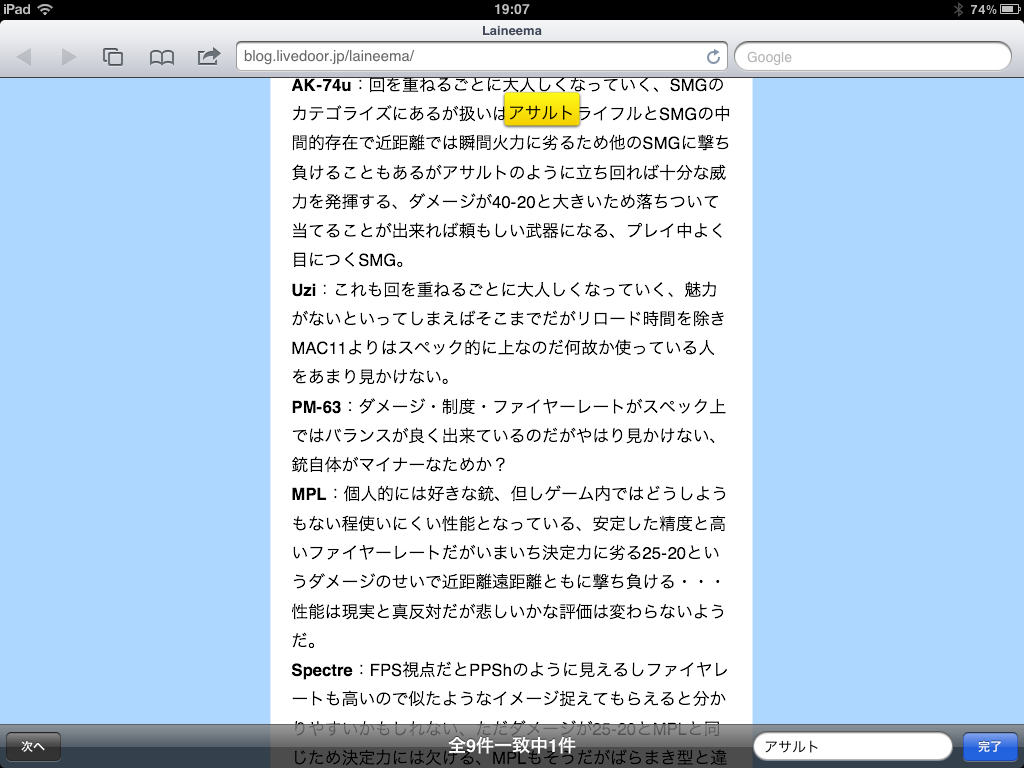
Task: Tap the Wi-Fi status icon
Action: click(x=45, y=9)
